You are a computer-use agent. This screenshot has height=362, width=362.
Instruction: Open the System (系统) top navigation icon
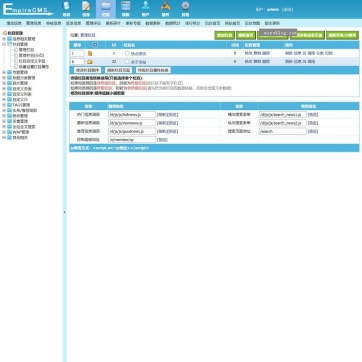pos(67,9)
